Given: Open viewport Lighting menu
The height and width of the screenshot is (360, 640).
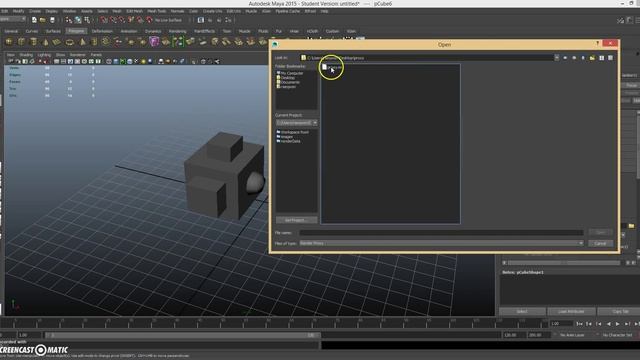Looking at the screenshot, I should point(44,55).
